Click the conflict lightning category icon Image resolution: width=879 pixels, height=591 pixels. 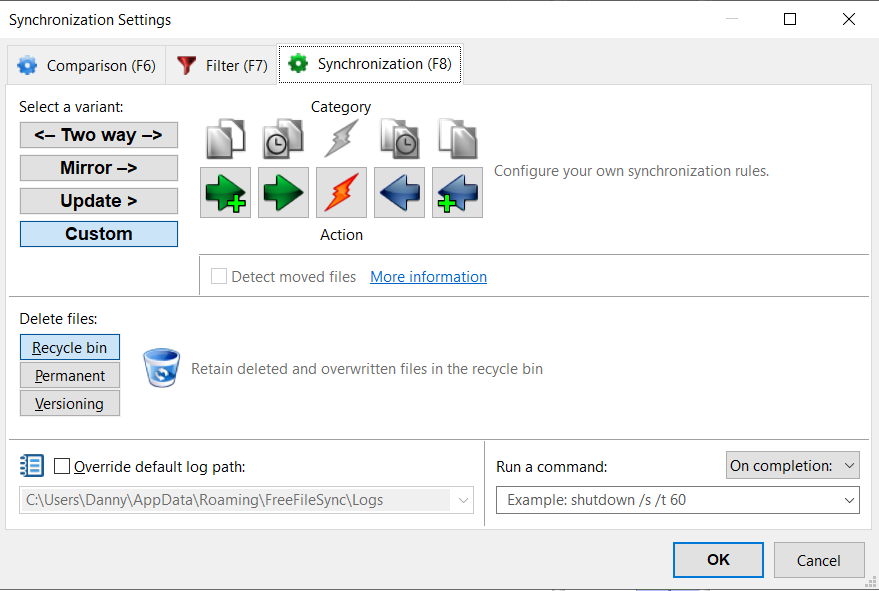coord(341,138)
